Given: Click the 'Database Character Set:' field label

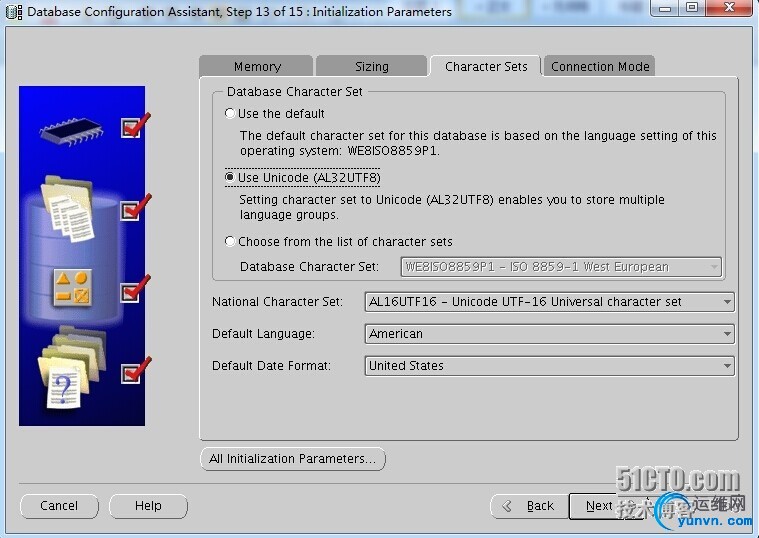Looking at the screenshot, I should point(309,267).
